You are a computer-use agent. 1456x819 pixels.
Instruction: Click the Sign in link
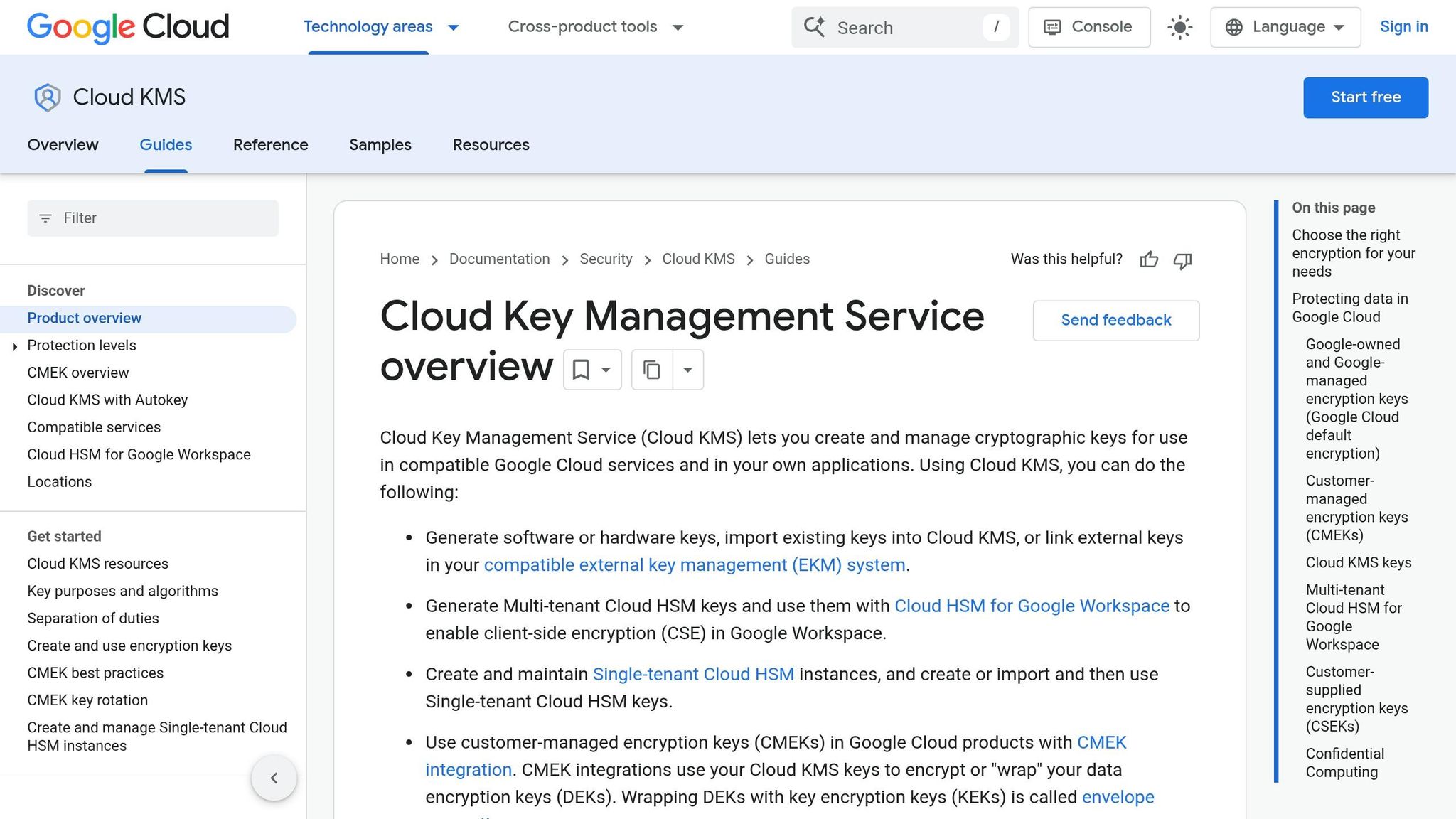point(1404,27)
